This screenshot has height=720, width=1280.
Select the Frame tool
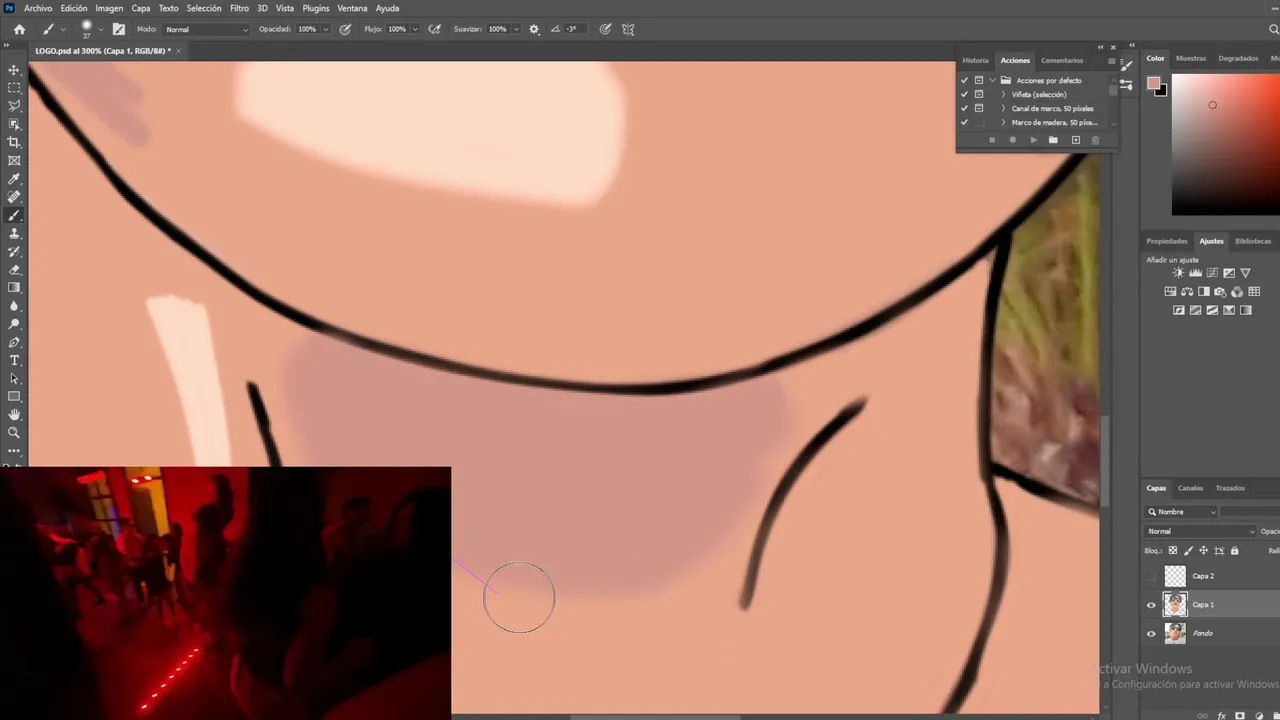(x=14, y=160)
